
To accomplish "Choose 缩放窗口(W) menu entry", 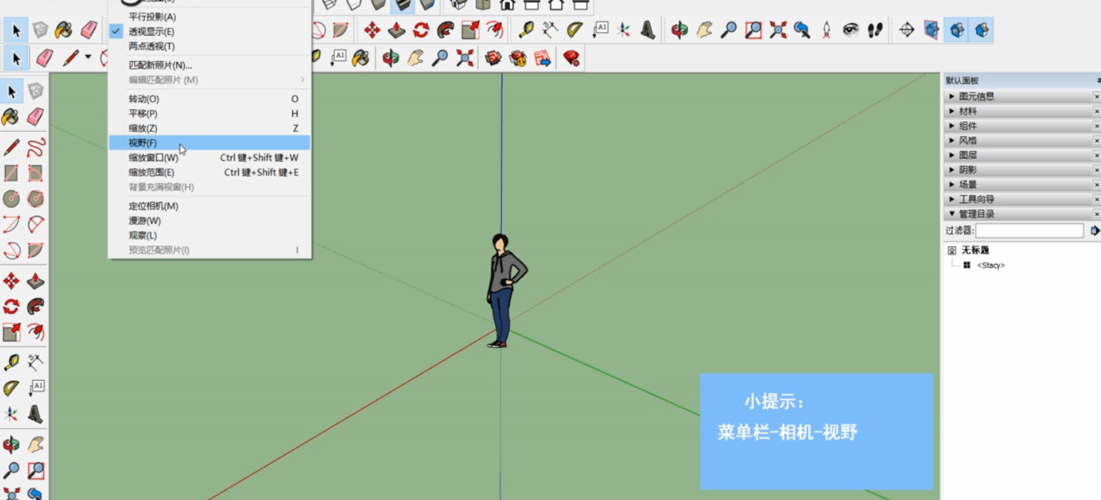I will tap(209, 158).
